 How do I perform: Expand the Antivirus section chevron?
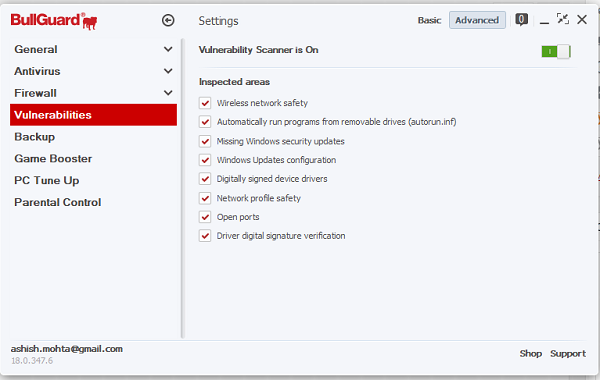coord(168,71)
